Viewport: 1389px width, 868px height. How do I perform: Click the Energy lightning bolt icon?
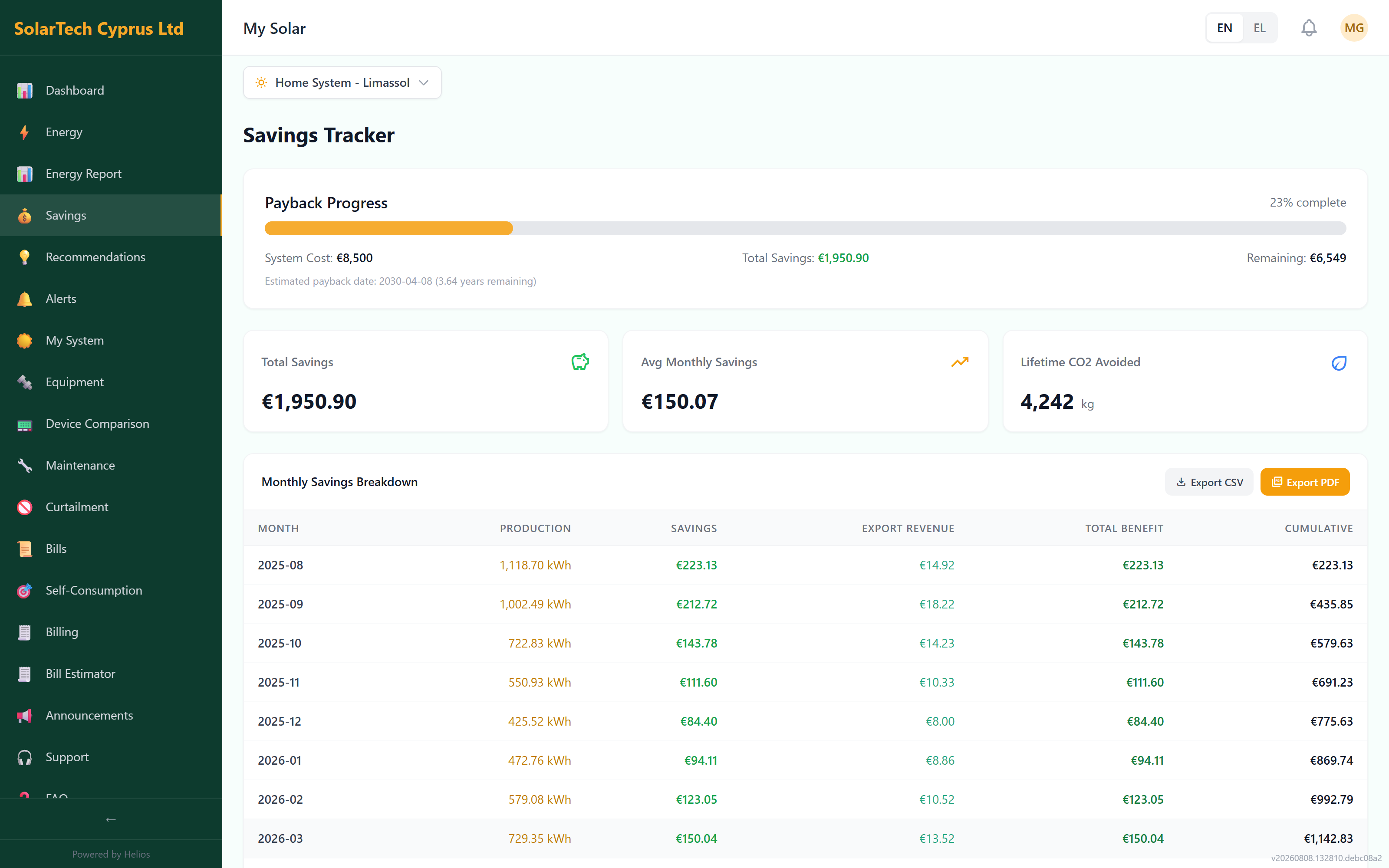[24, 132]
